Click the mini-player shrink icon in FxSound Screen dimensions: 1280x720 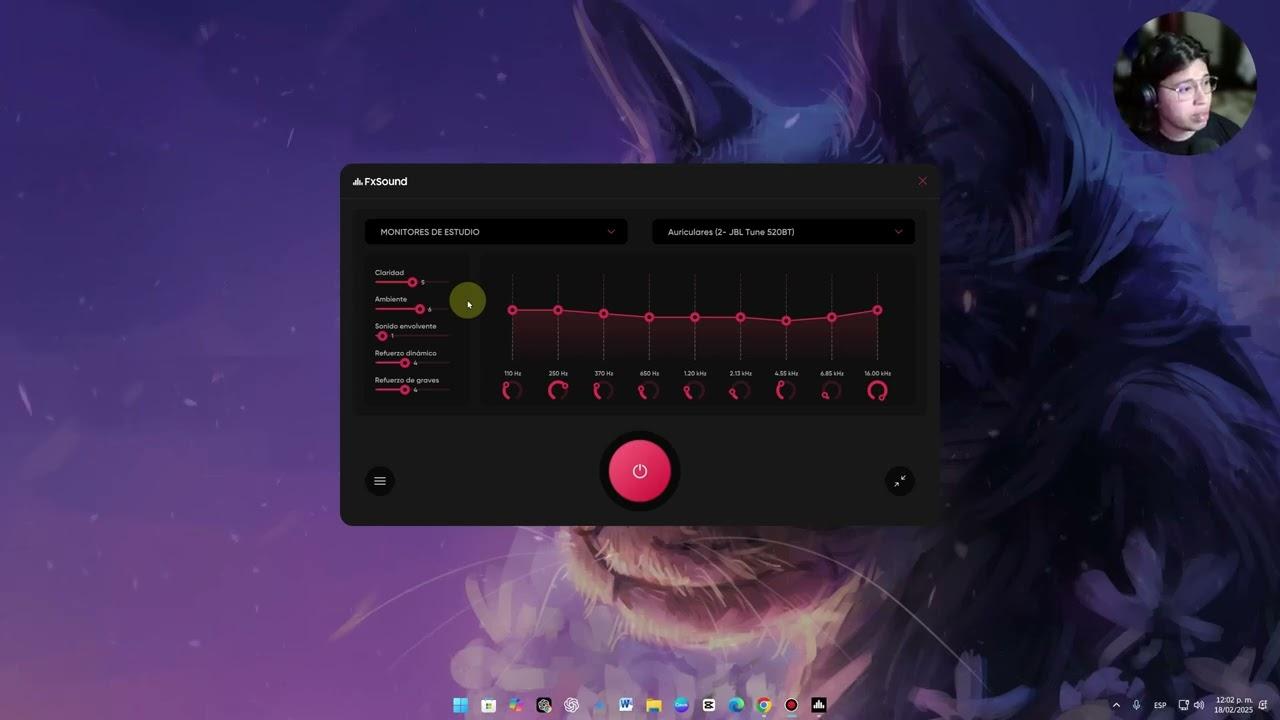[x=899, y=481]
